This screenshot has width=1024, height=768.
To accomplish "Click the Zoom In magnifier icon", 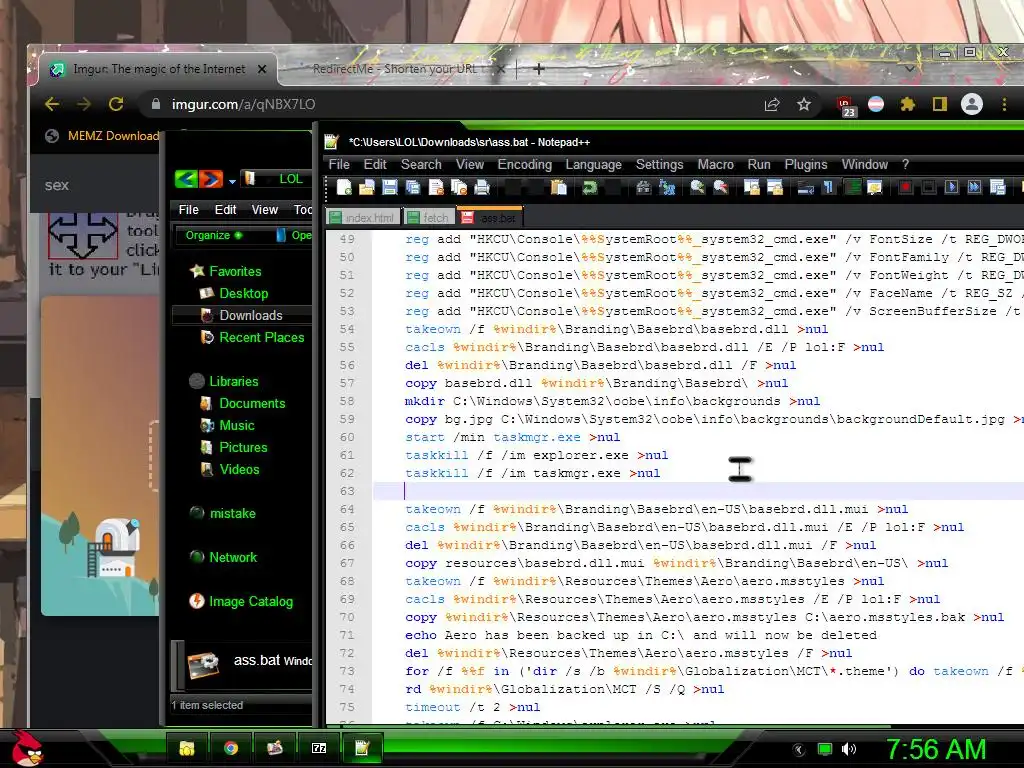I will click(697, 188).
